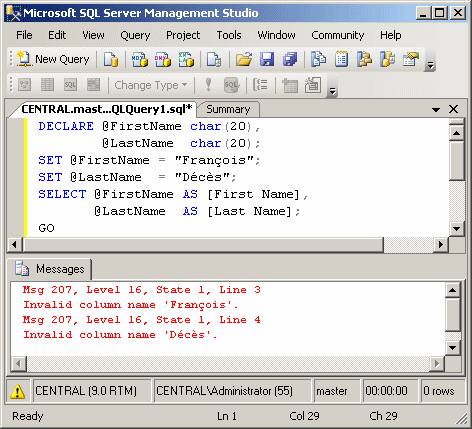Click the SET @LastName code line

(x=137, y=177)
